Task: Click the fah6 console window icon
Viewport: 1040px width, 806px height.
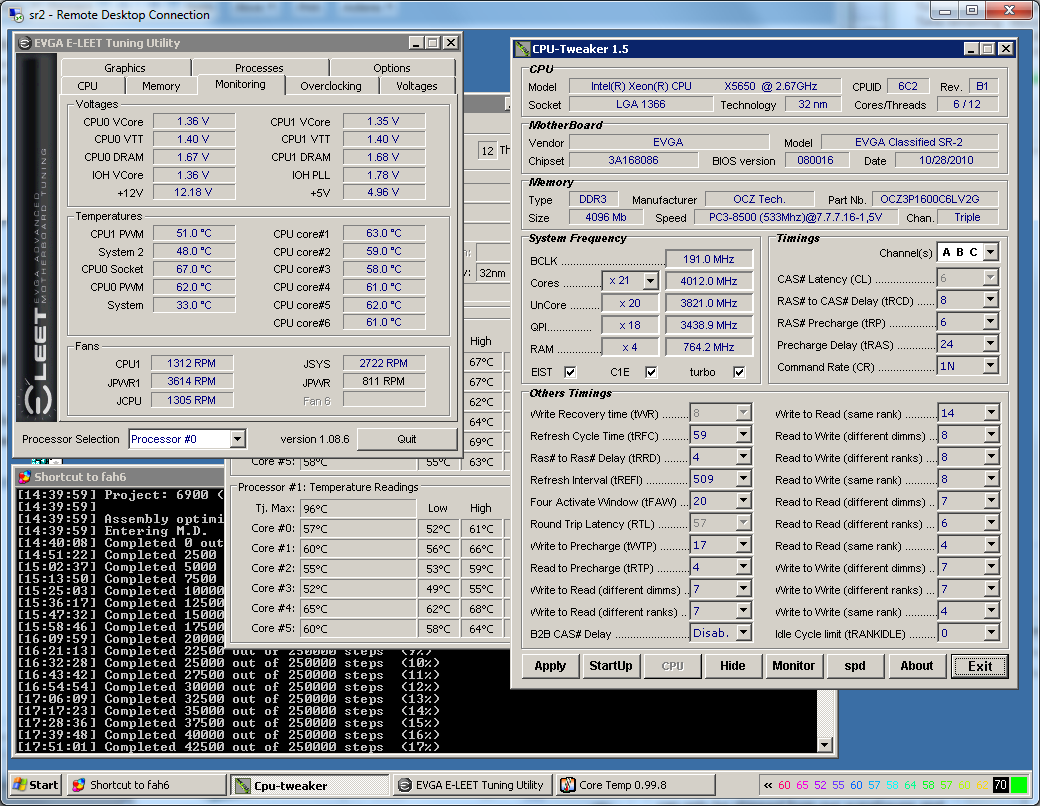Action: click(x=25, y=477)
